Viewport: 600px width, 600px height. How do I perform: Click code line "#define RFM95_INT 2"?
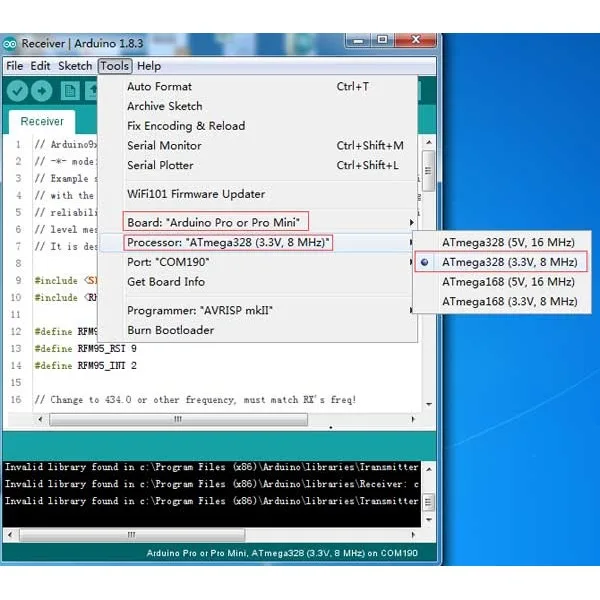pyautogui.click(x=85, y=366)
